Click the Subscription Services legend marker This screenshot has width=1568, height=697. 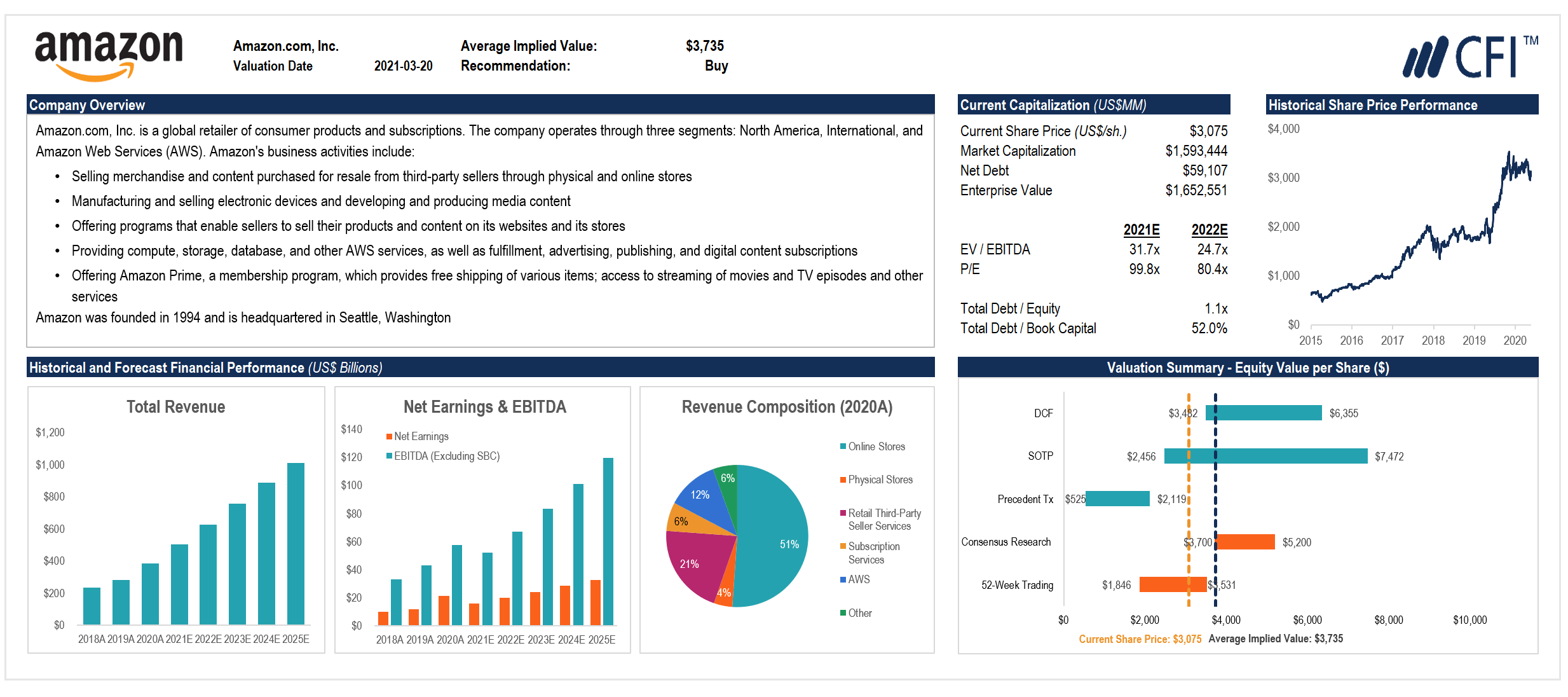click(x=843, y=546)
